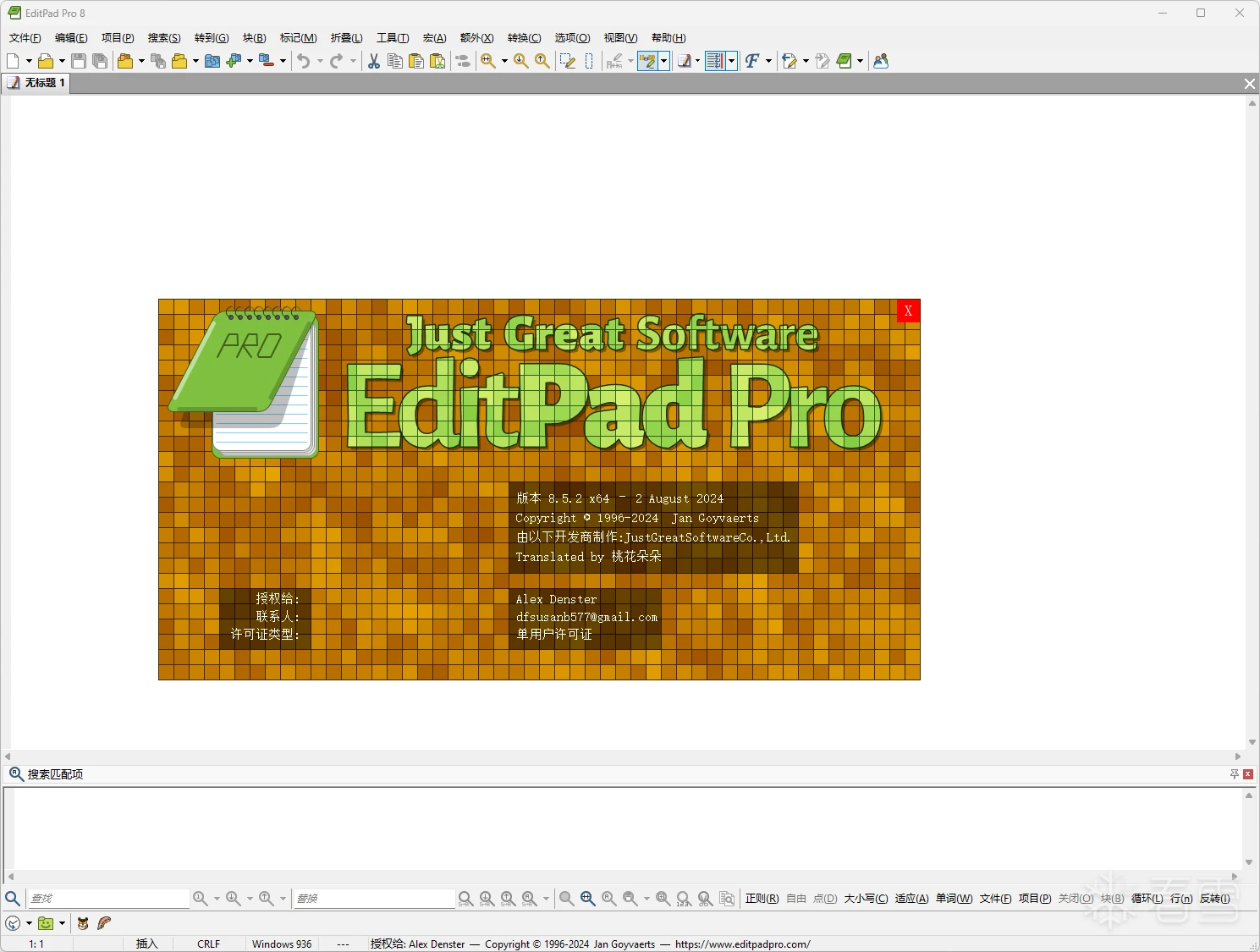The height and width of the screenshot is (952, 1260).
Task: Click the Windows 936 encoding status entry
Action: 282,944
